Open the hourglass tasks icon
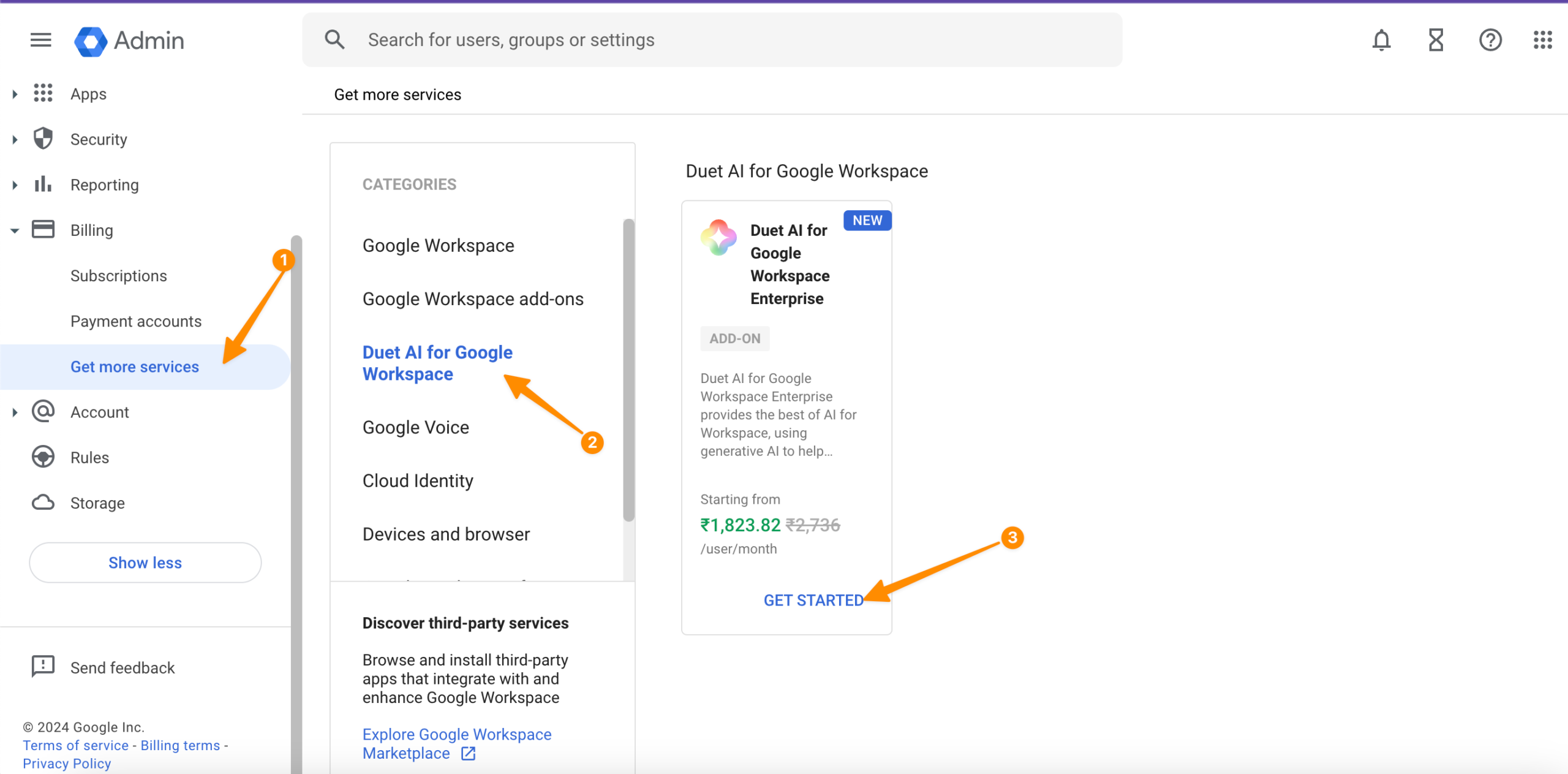This screenshot has width=1568, height=774. point(1436,40)
